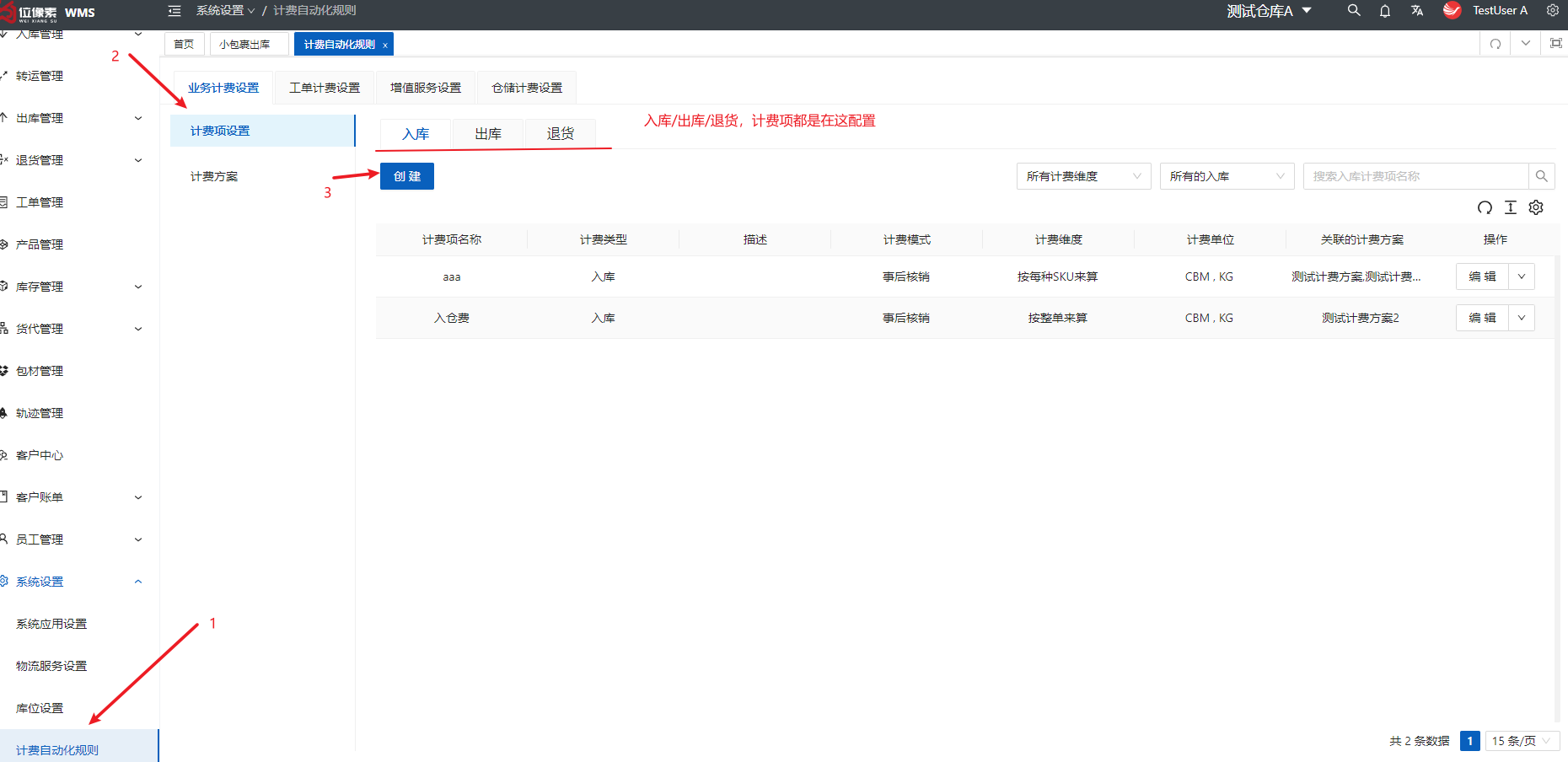Screen dimensions: 1568x762
Task: Click the TestUser A avatar
Action: (x=1452, y=10)
